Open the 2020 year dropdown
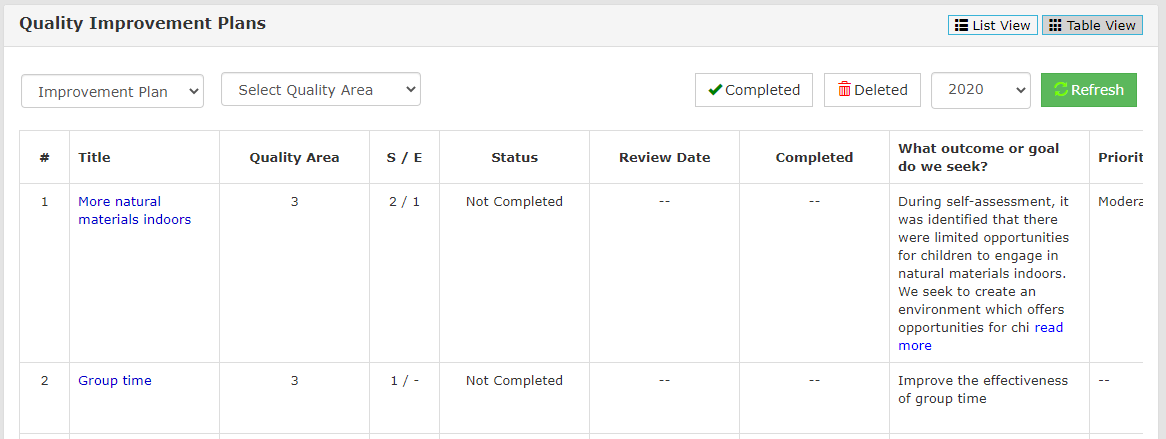 [x=980, y=90]
